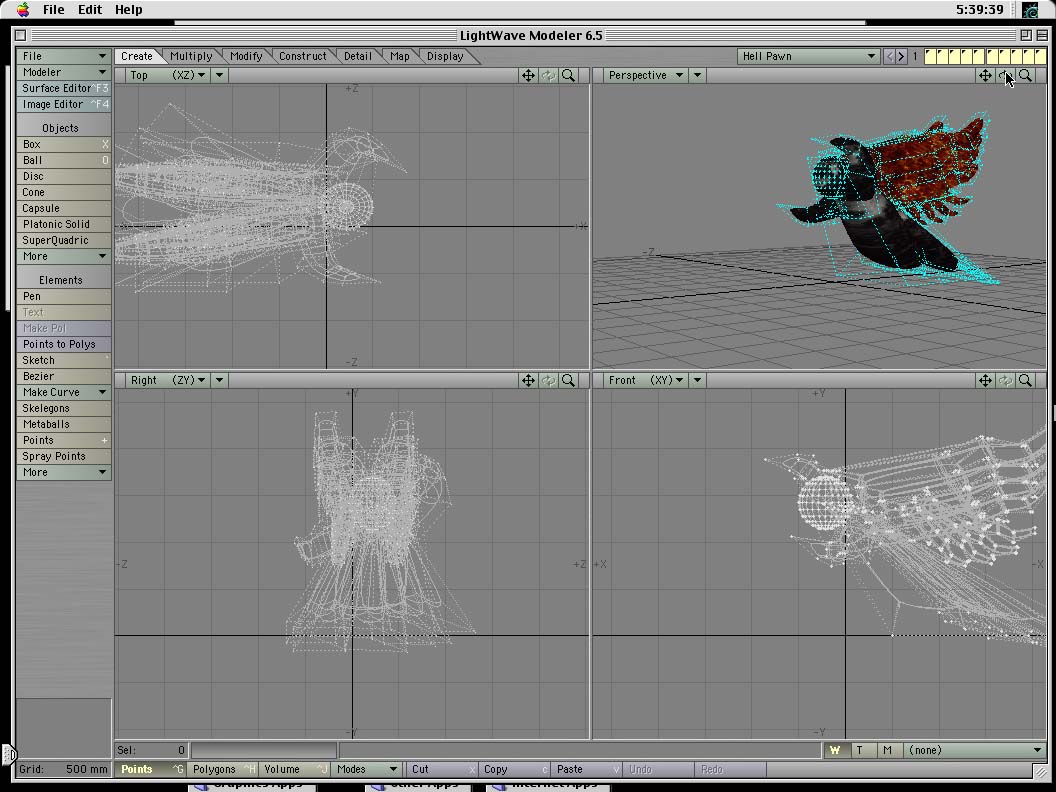Image resolution: width=1056 pixels, height=792 pixels.
Task: Click the Grid size field
Action: tap(63, 769)
